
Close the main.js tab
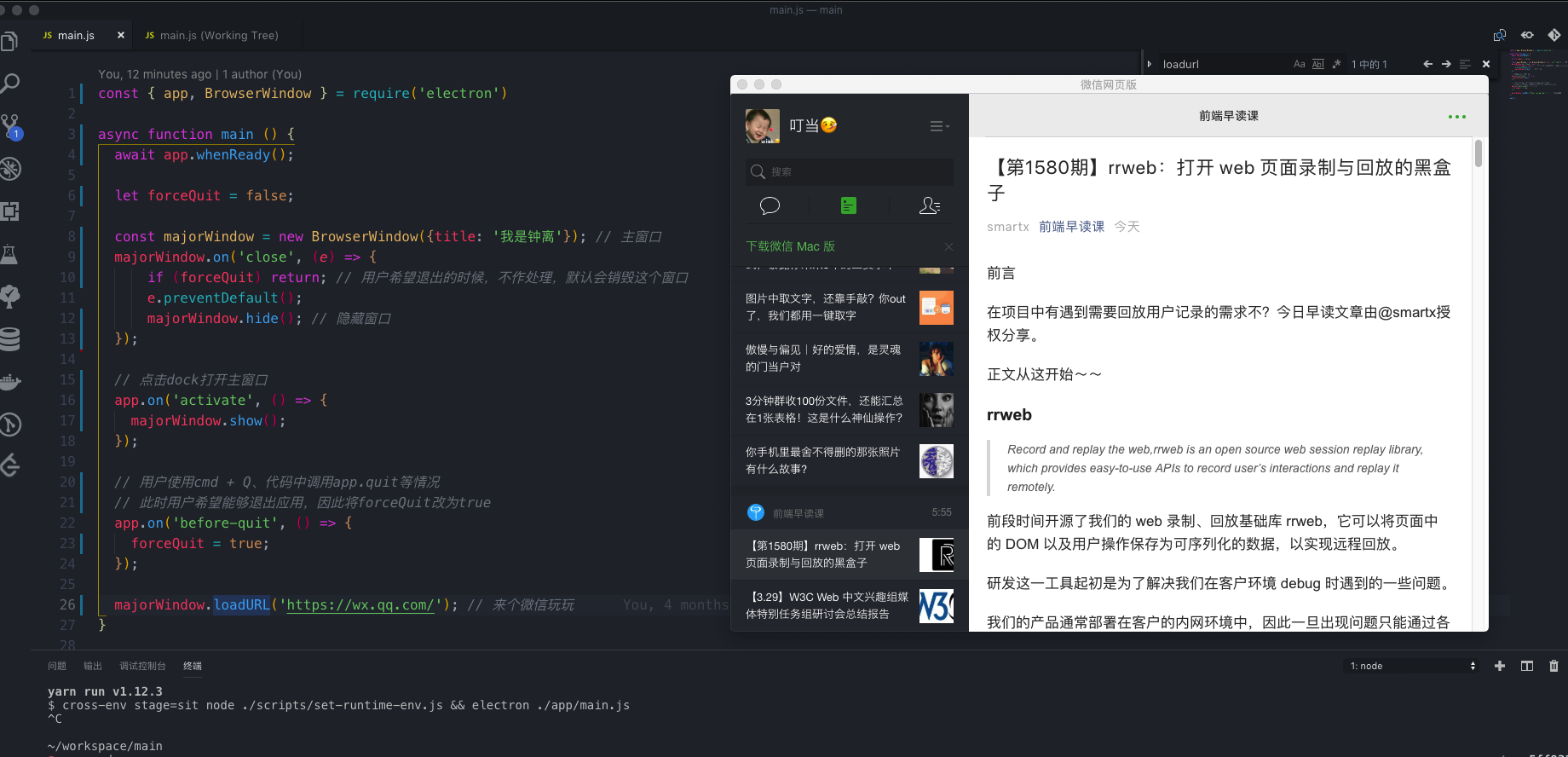121,35
